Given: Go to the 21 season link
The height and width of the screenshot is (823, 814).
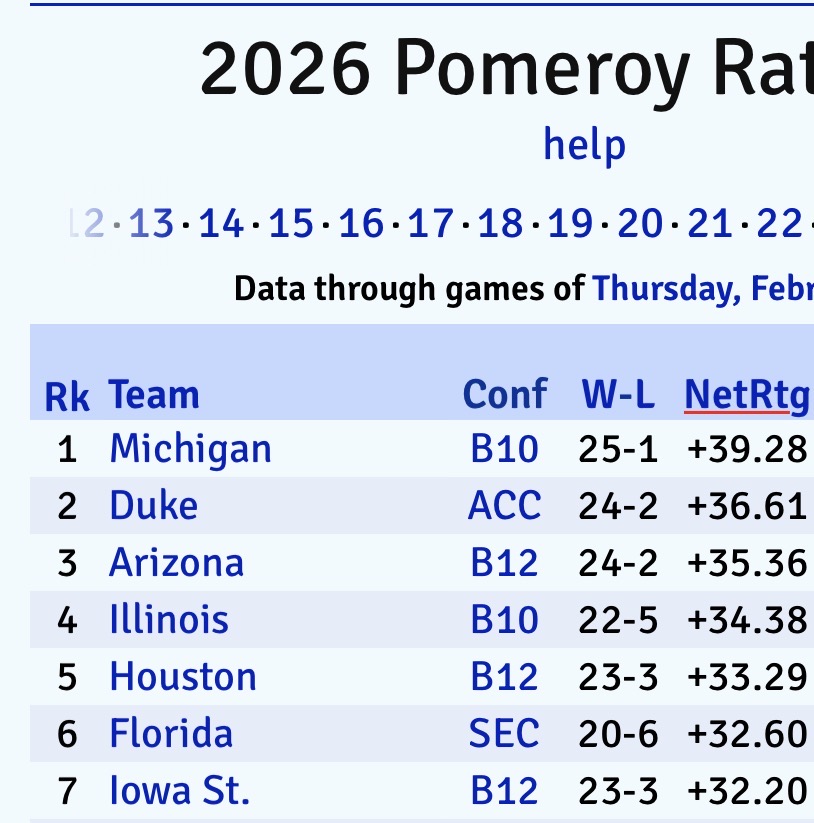Looking at the screenshot, I should (x=710, y=224).
